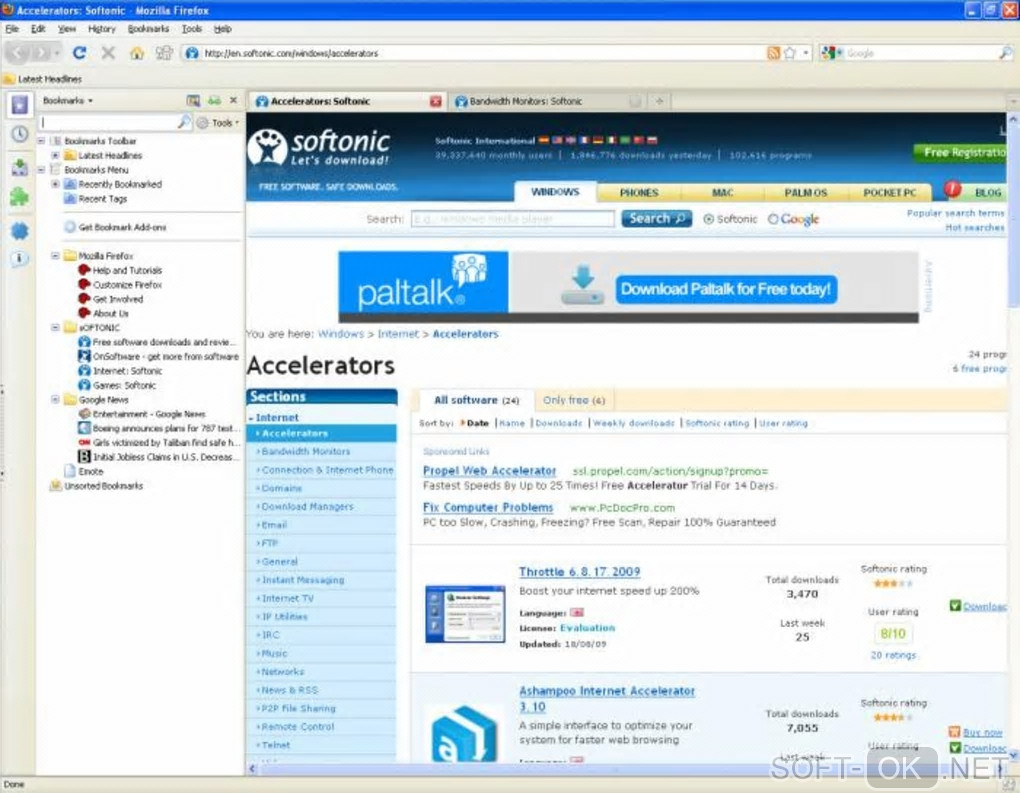
Task: Collapse the Google News bookmarks folder
Action: pos(55,399)
